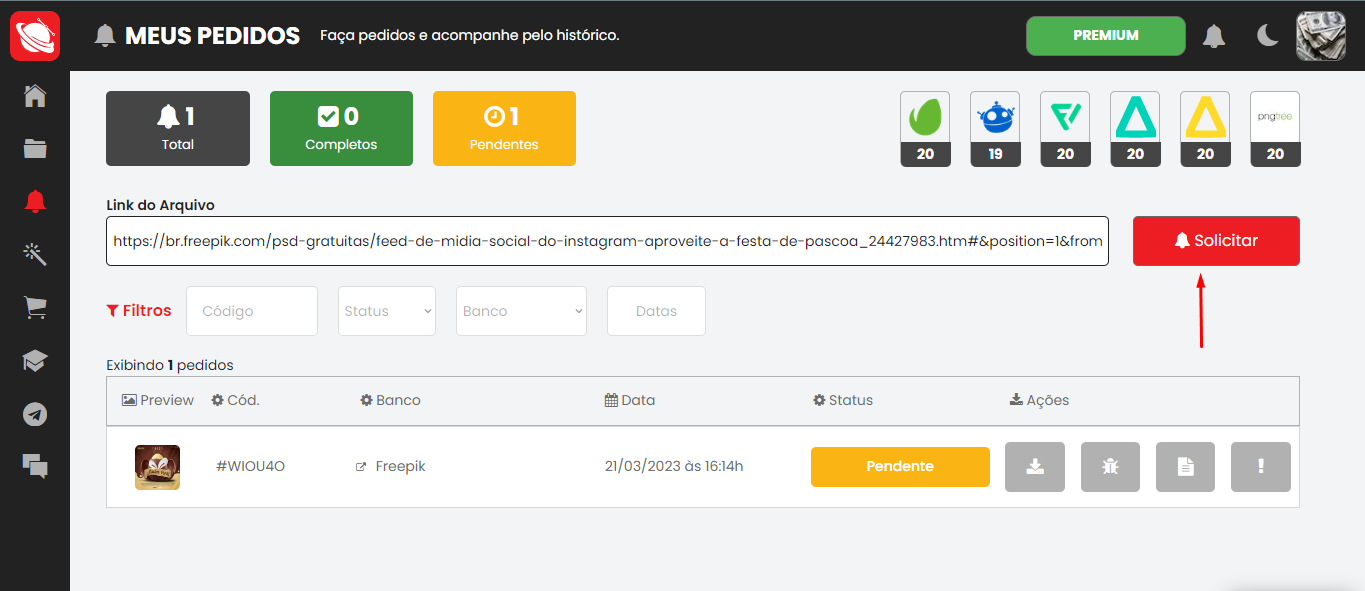Screen dimensions: 1365x591
Task: Open the folder icon in the sidebar
Action: [35, 149]
